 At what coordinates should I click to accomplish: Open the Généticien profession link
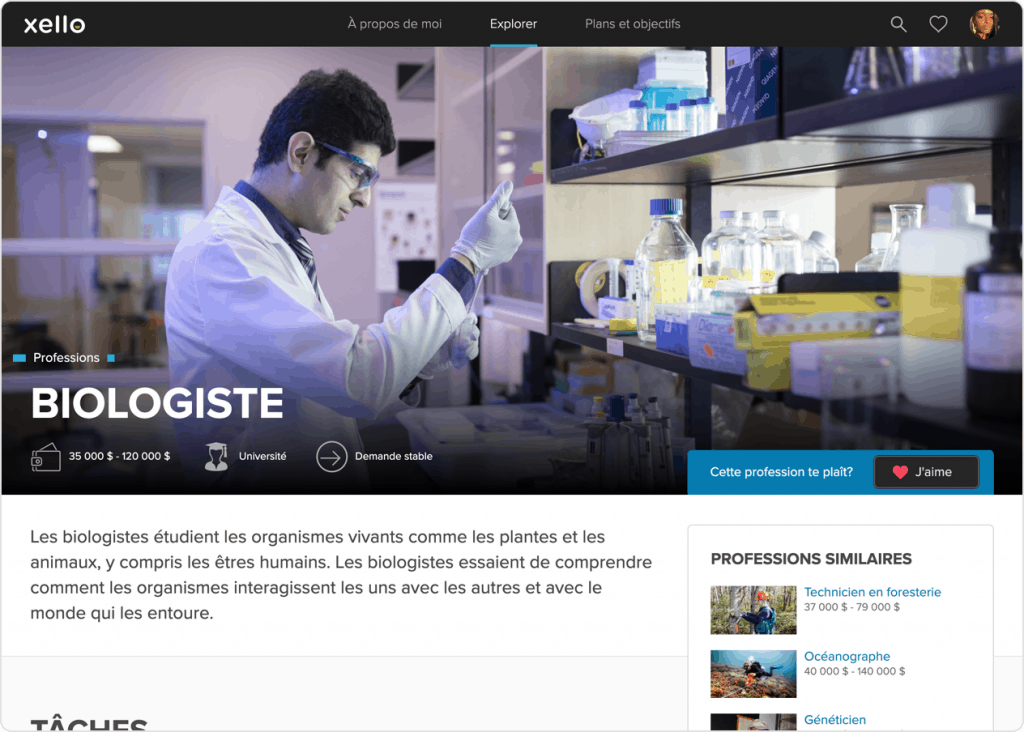(835, 720)
